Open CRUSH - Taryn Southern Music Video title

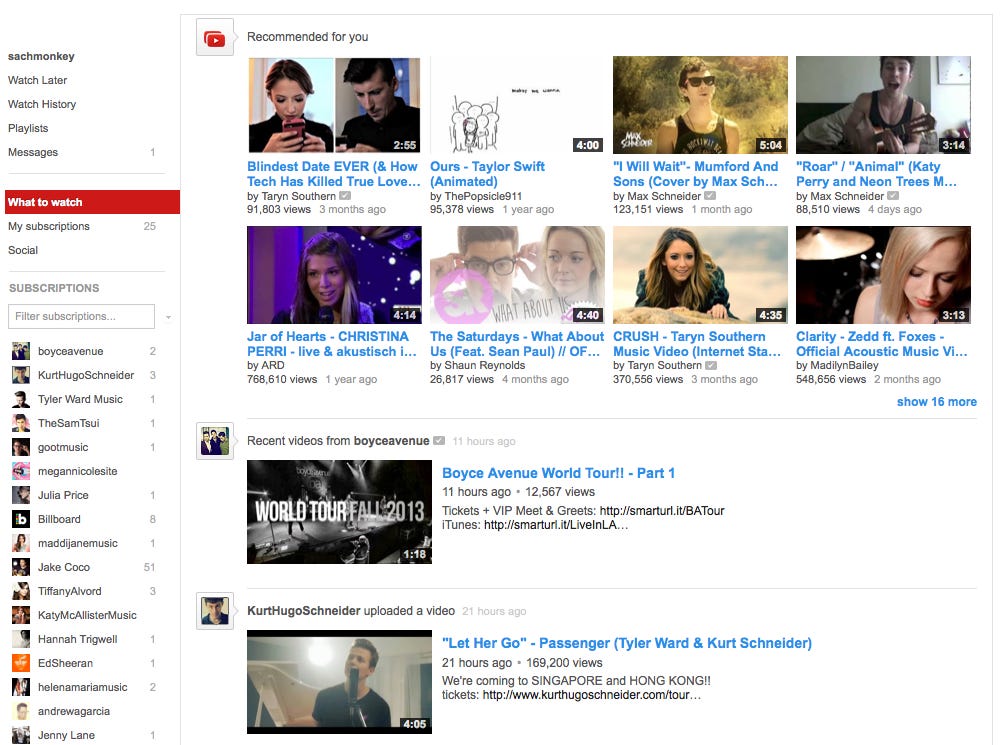(x=697, y=344)
